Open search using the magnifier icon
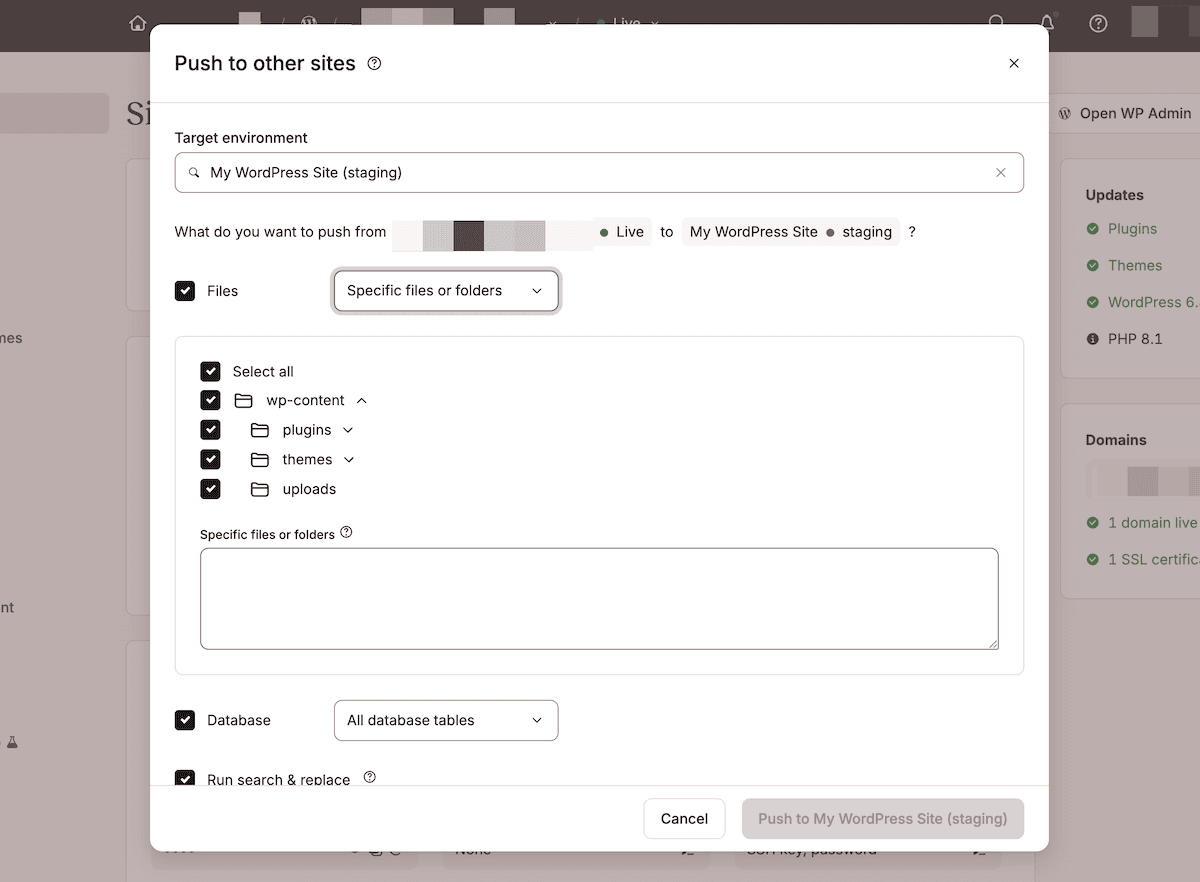The height and width of the screenshot is (882, 1200). (x=997, y=23)
